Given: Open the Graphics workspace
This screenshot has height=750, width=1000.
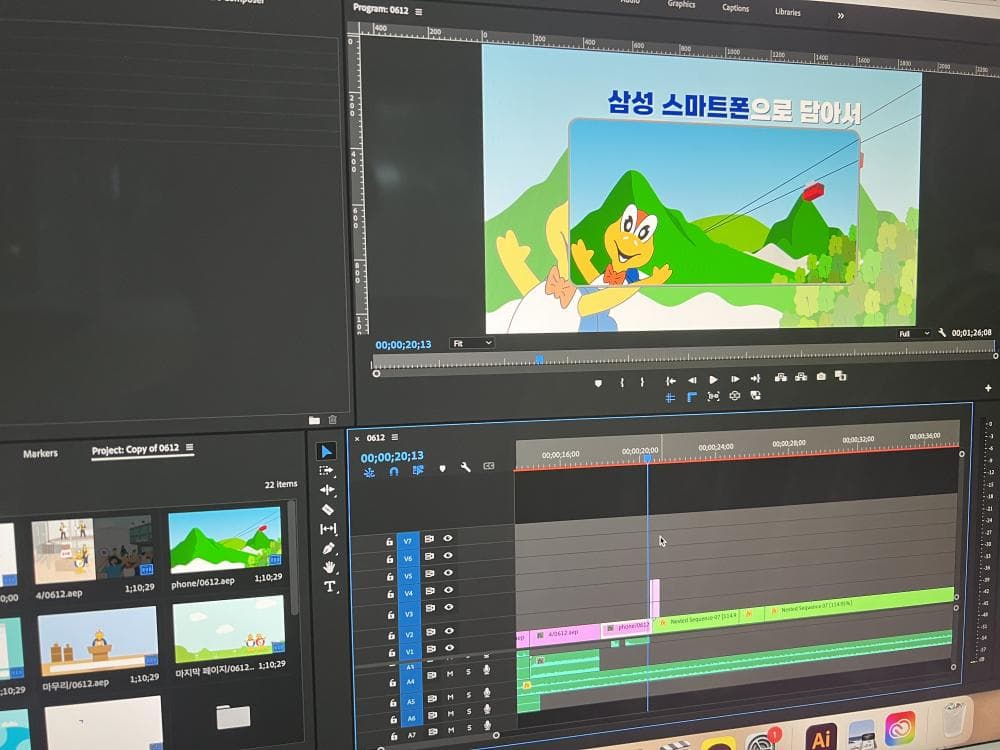Looking at the screenshot, I should 681,4.
